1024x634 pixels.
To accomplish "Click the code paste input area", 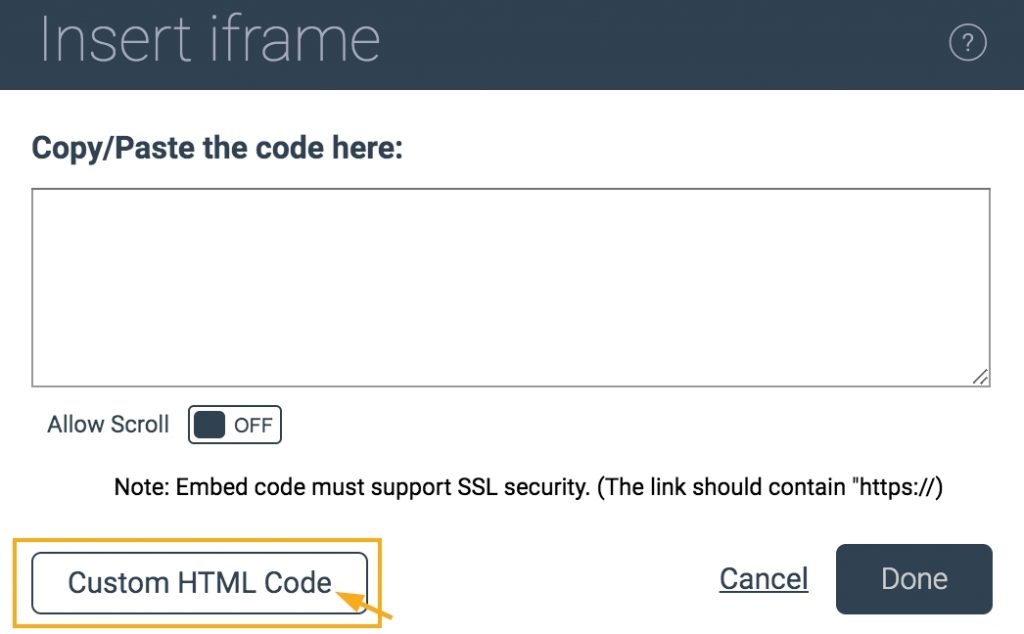I will [510, 283].
